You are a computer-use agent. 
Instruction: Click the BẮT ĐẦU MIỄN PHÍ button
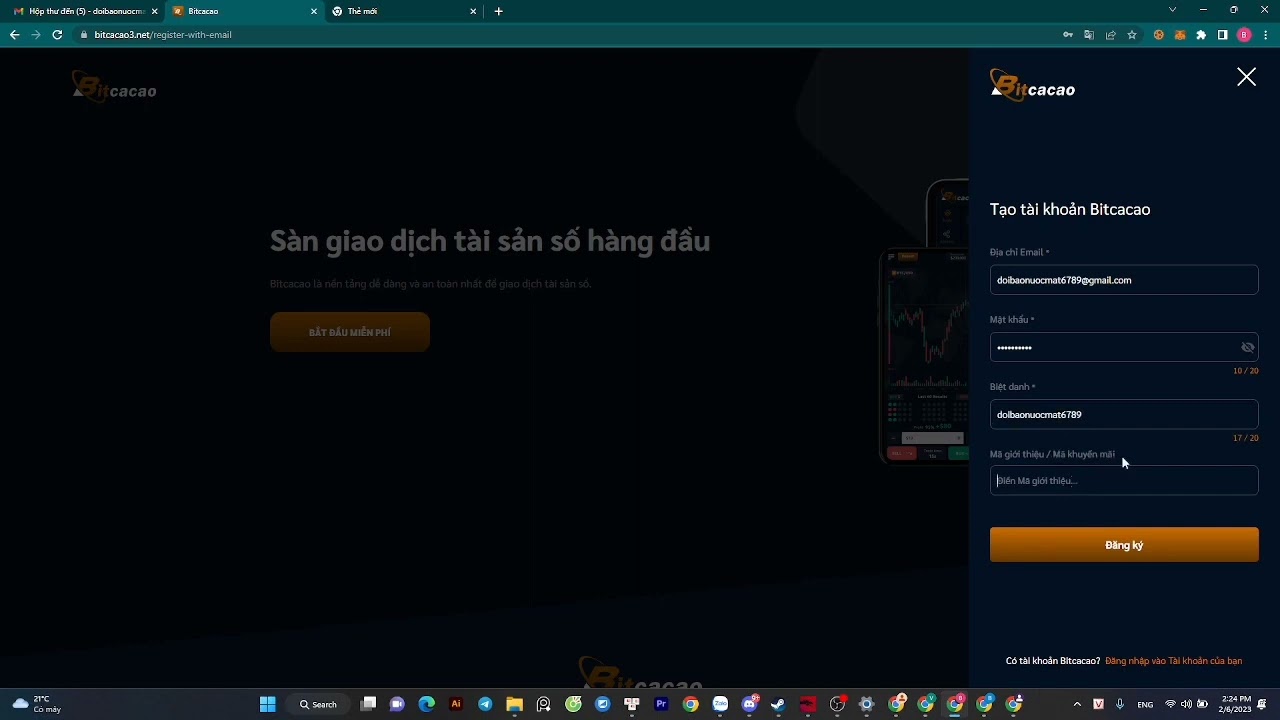point(350,332)
